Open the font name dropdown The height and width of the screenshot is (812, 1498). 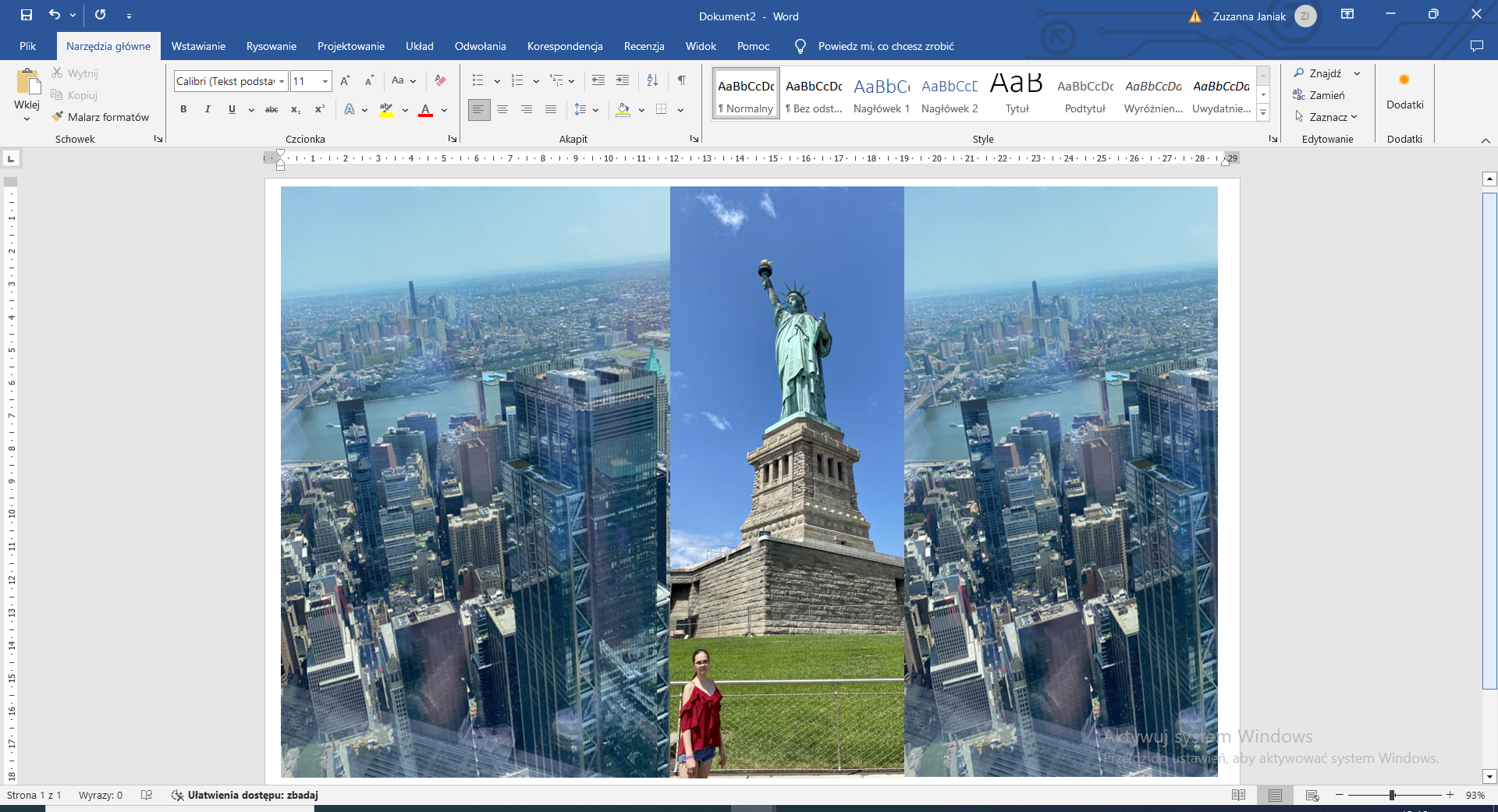[282, 81]
